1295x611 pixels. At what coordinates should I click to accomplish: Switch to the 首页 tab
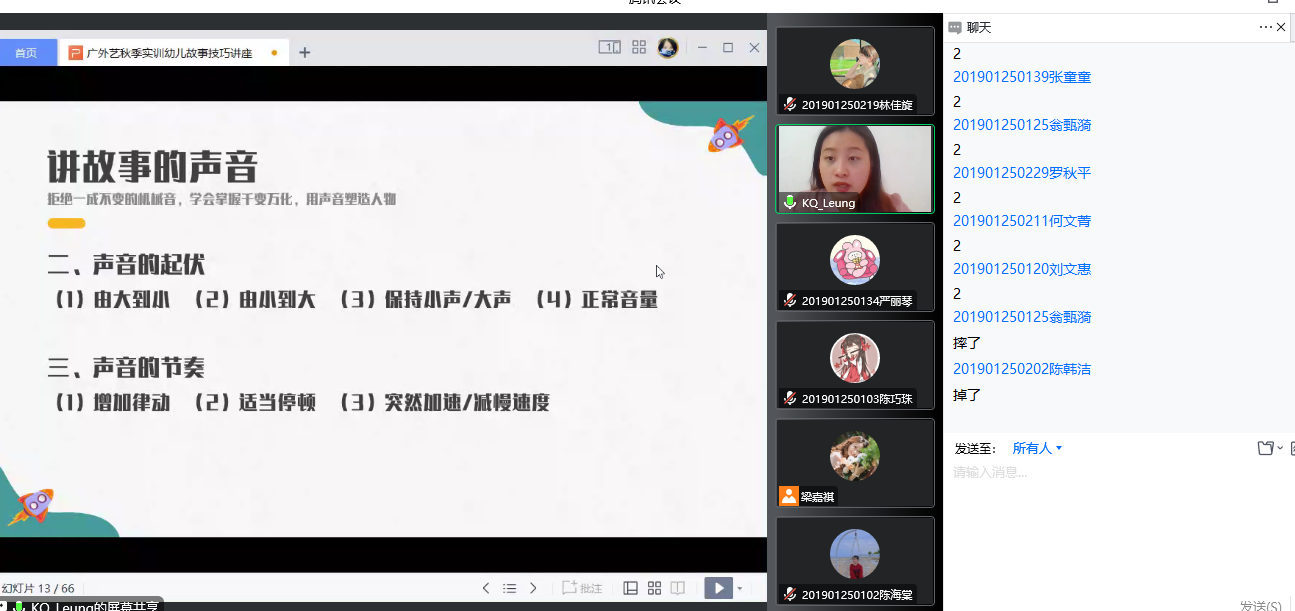28,50
